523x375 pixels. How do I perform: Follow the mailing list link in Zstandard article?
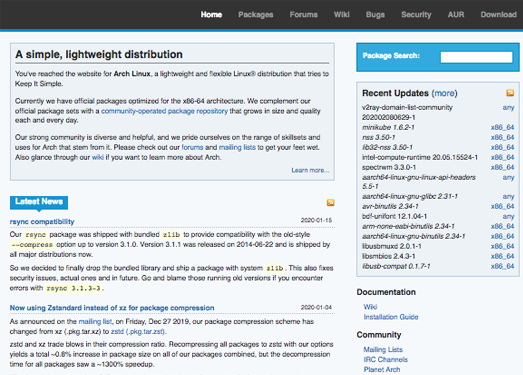point(95,322)
